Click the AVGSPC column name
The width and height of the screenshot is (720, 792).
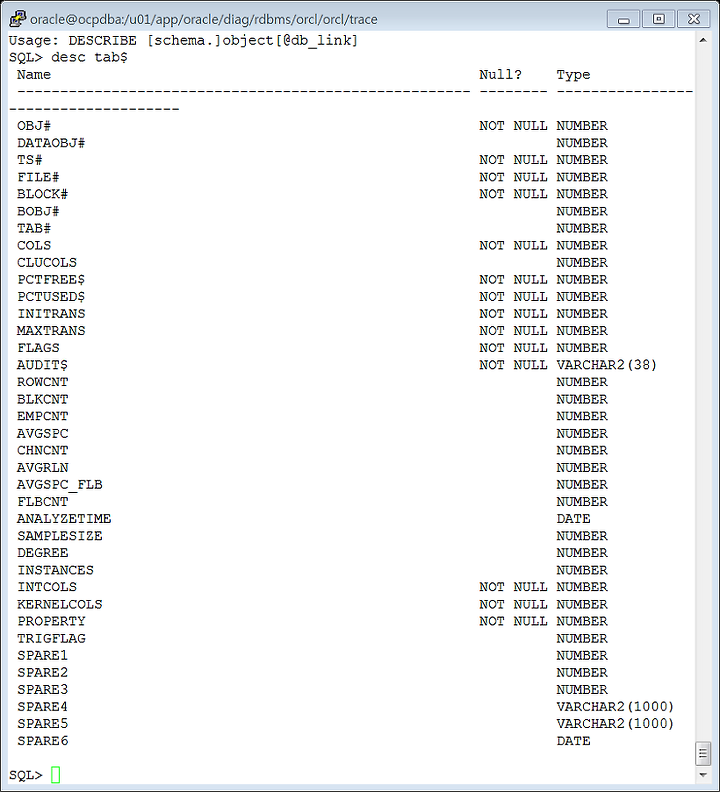click(x=42, y=434)
